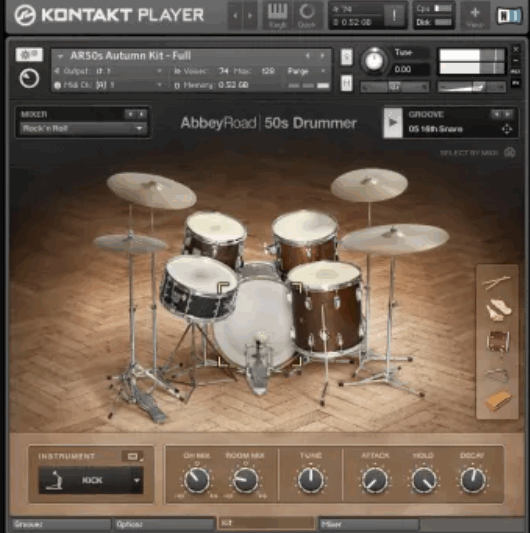This screenshot has width=530, height=533.
Task: Switch to the Kit tab
Action: 267,523
